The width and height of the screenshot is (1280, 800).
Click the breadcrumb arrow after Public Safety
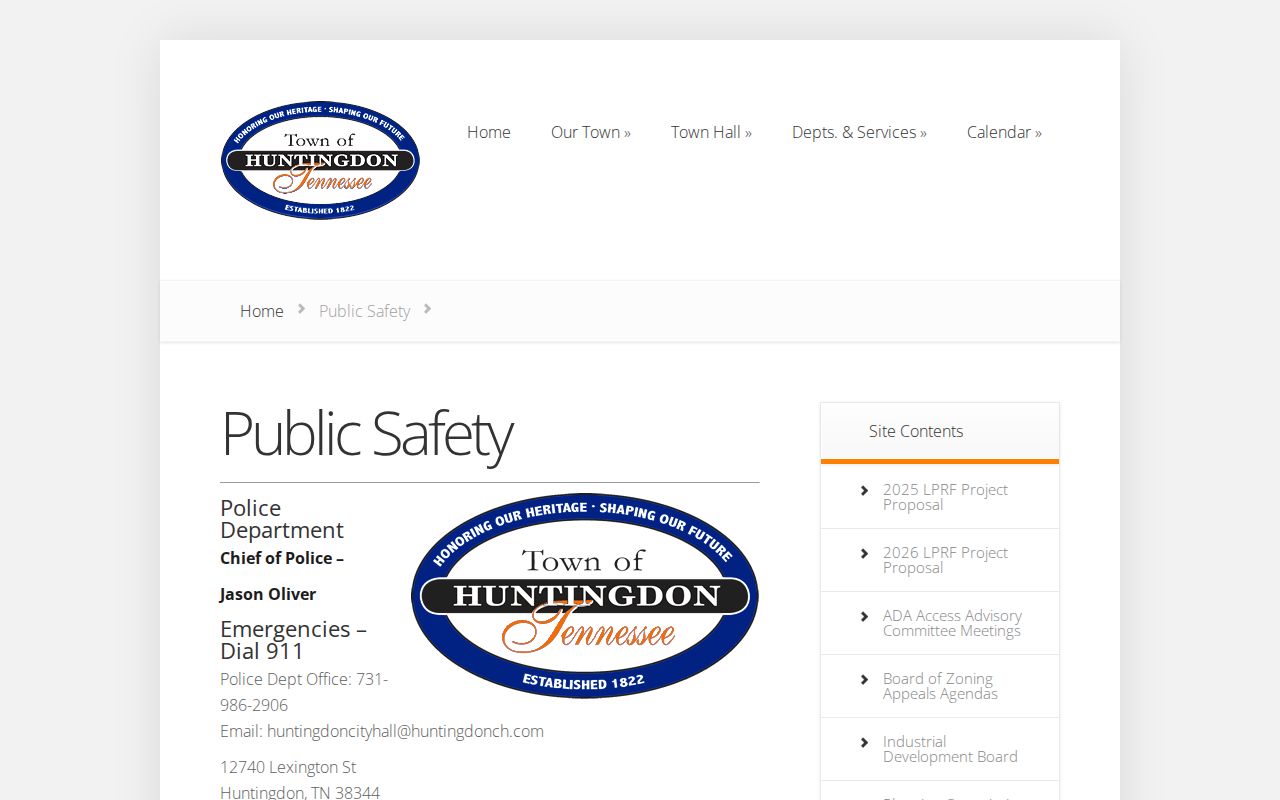[427, 309]
